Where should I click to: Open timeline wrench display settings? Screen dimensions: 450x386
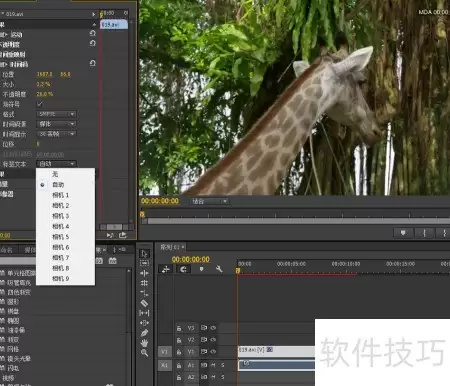coord(219,269)
